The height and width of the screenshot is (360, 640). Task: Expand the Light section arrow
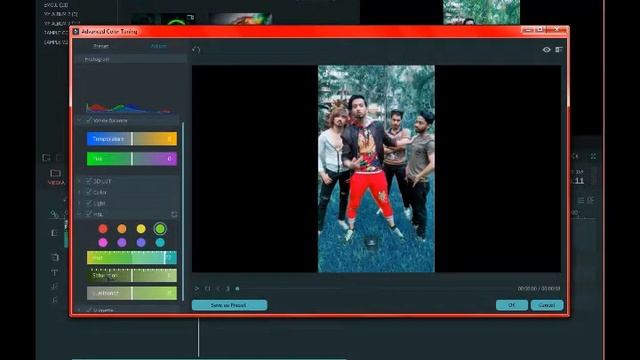coord(80,203)
